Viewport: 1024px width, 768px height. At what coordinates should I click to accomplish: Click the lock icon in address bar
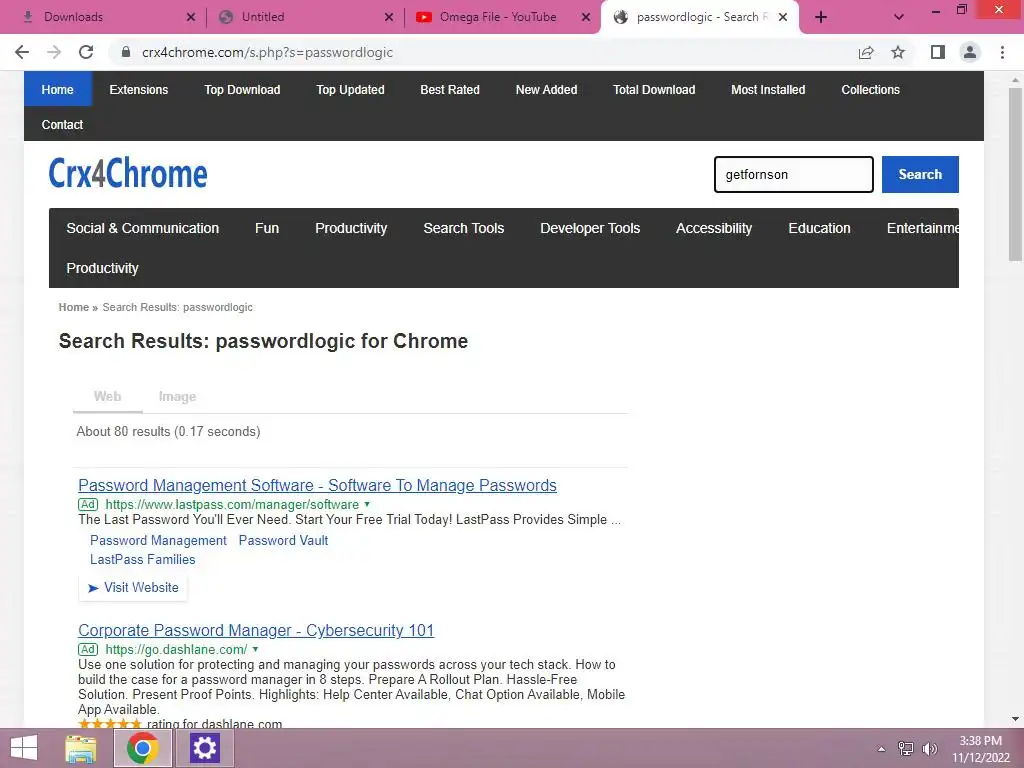click(126, 52)
